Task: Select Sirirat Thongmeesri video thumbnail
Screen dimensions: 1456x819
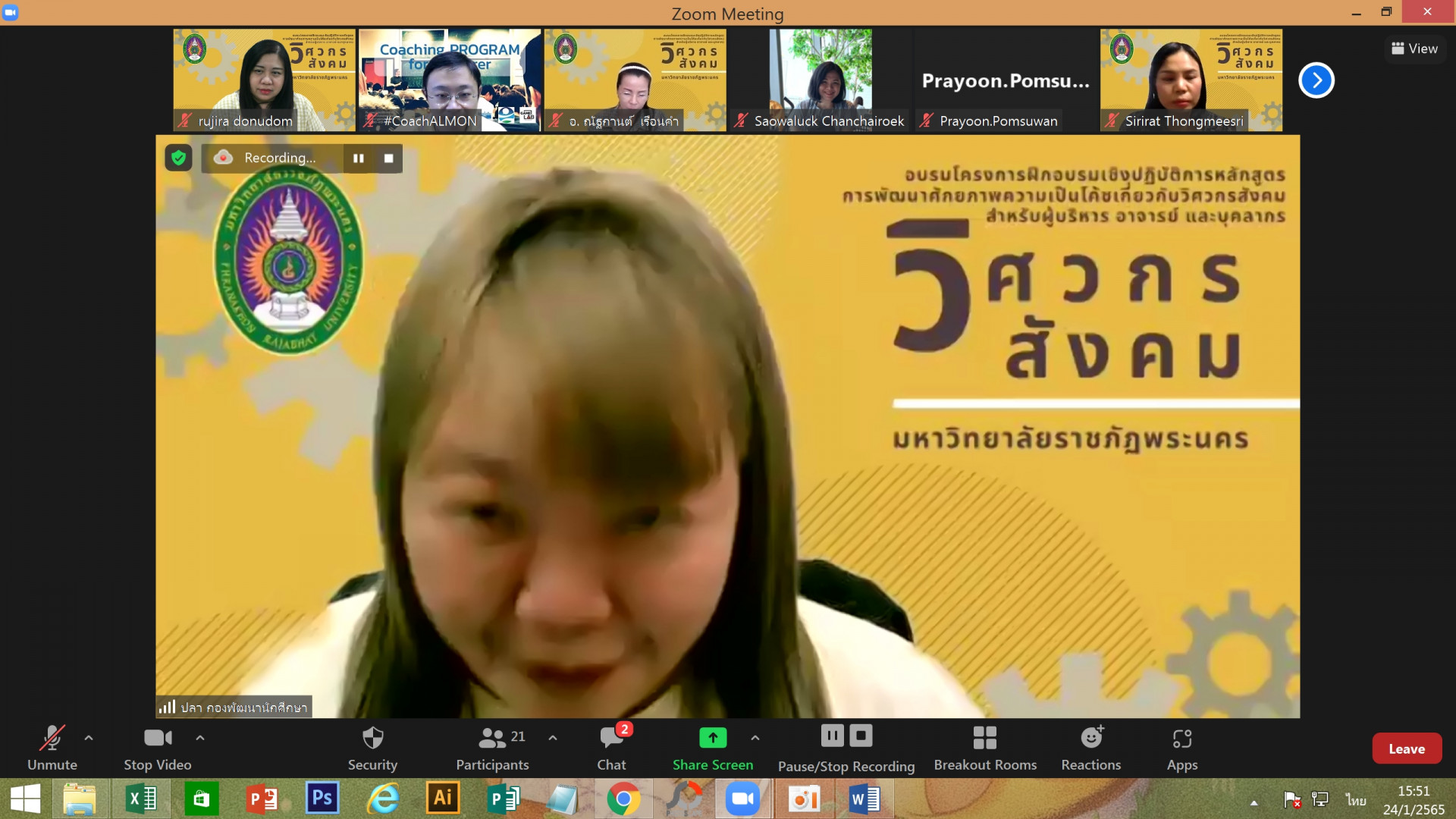Action: coord(1191,80)
